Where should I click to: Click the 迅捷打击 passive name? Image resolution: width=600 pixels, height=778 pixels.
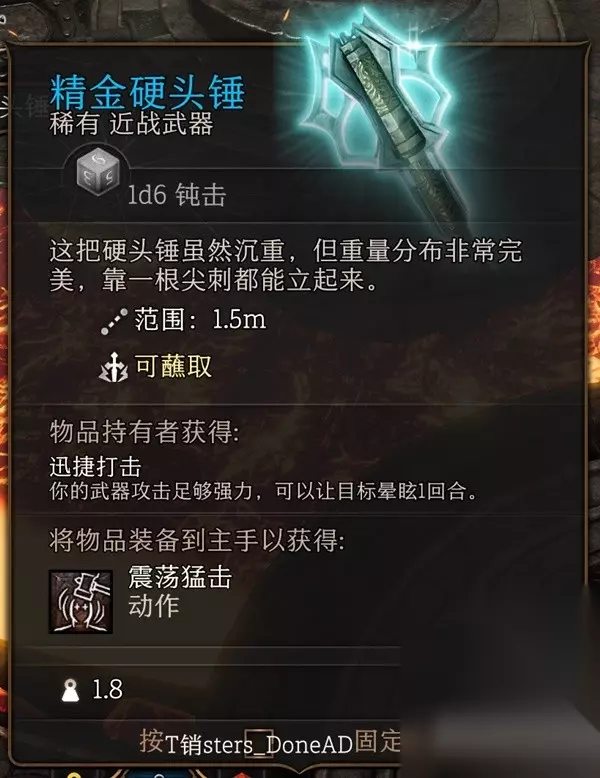pos(95,467)
